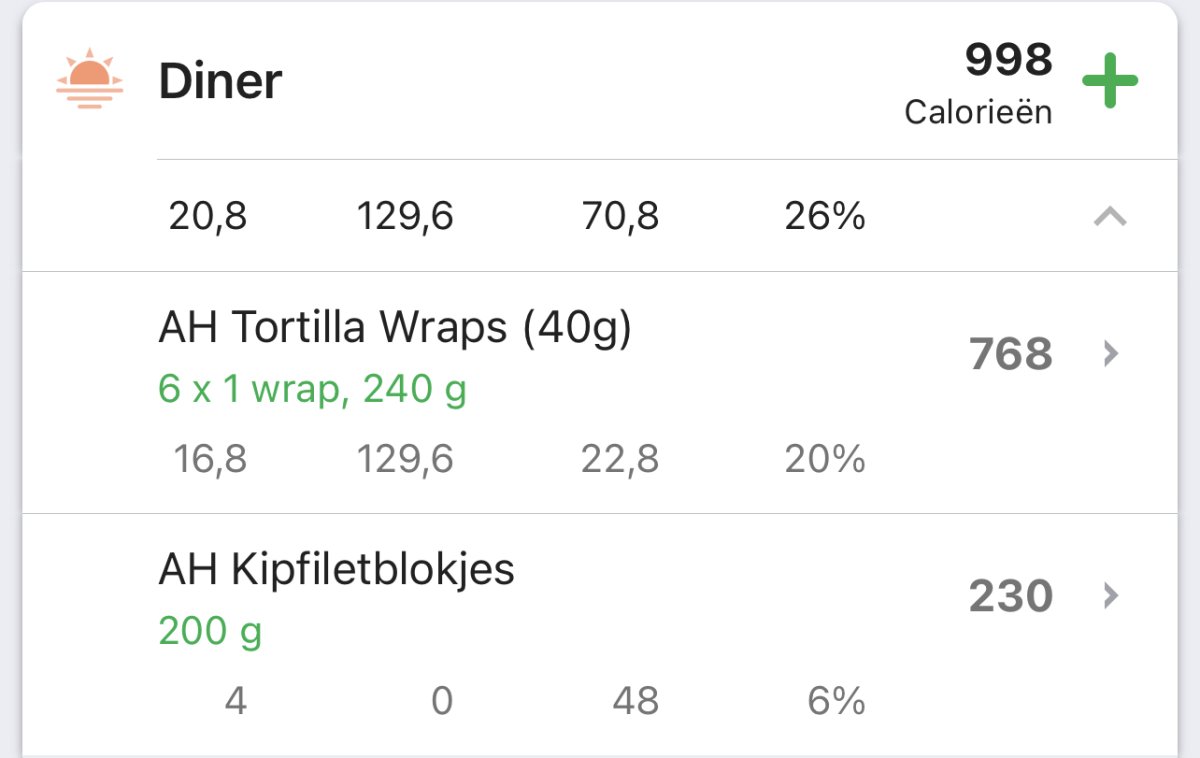Image resolution: width=1200 pixels, height=758 pixels.
Task: Click the Diner meal title
Action: (x=220, y=82)
